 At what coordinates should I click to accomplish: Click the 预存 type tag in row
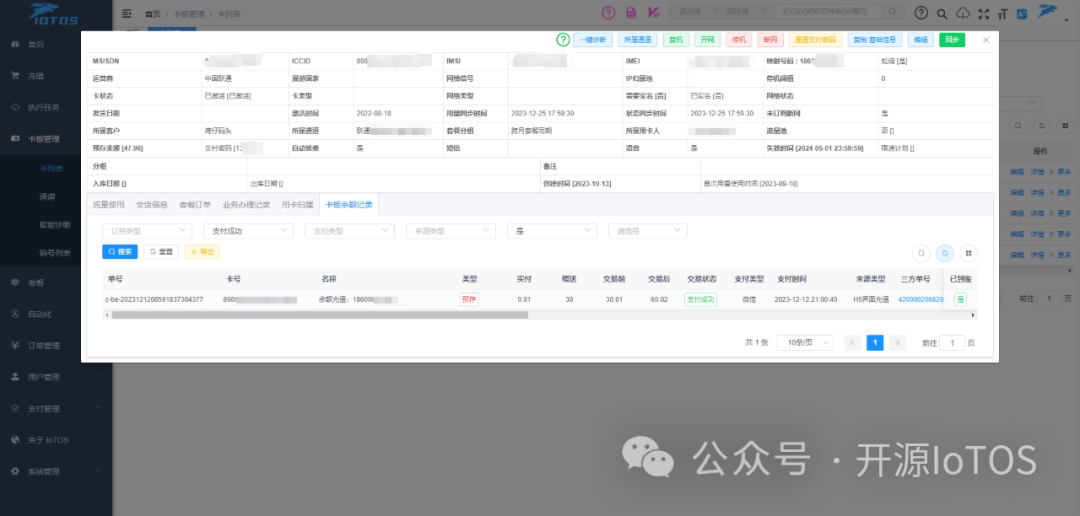tap(469, 300)
